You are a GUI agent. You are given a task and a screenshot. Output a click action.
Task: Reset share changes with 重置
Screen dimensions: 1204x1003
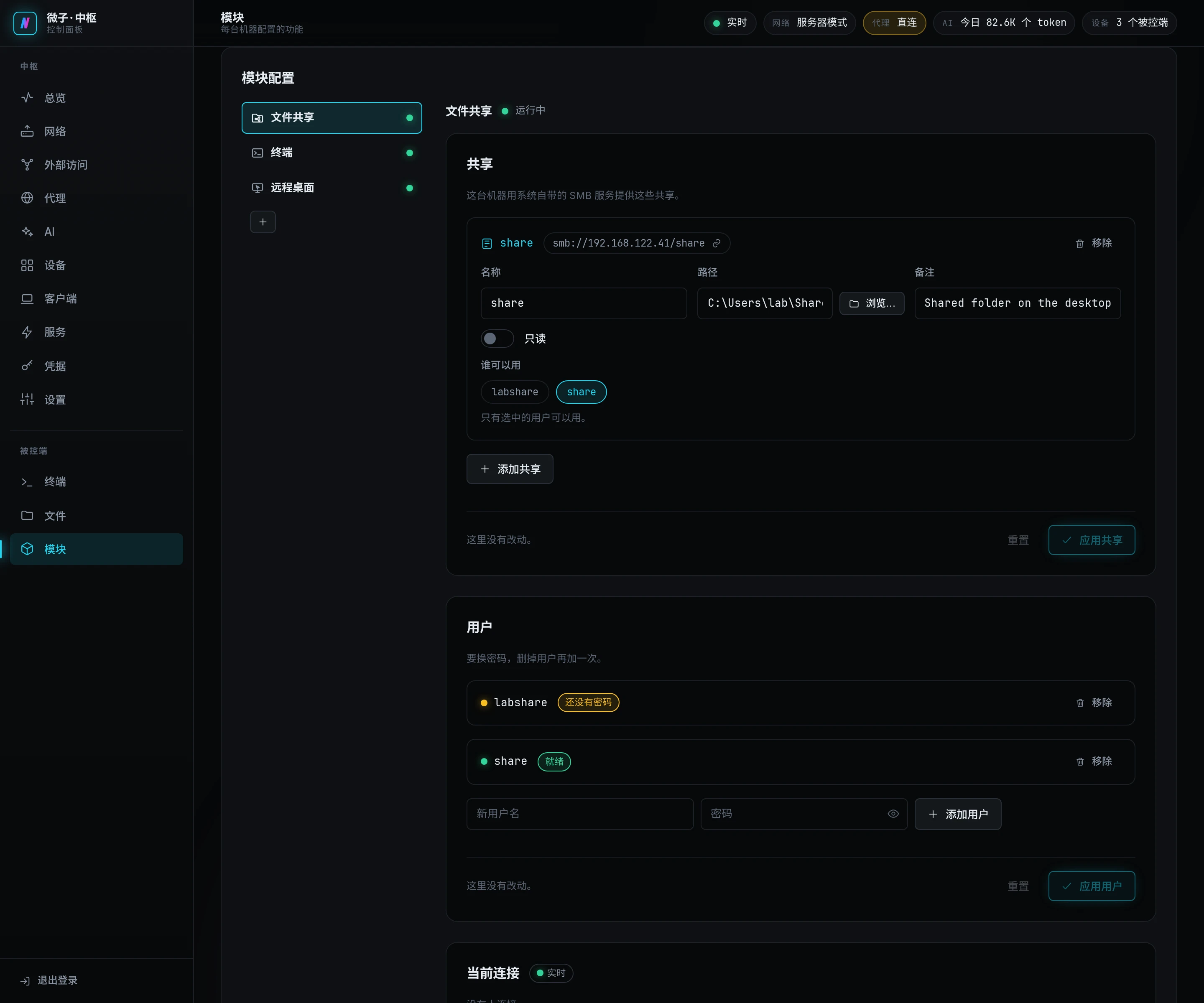click(1018, 540)
